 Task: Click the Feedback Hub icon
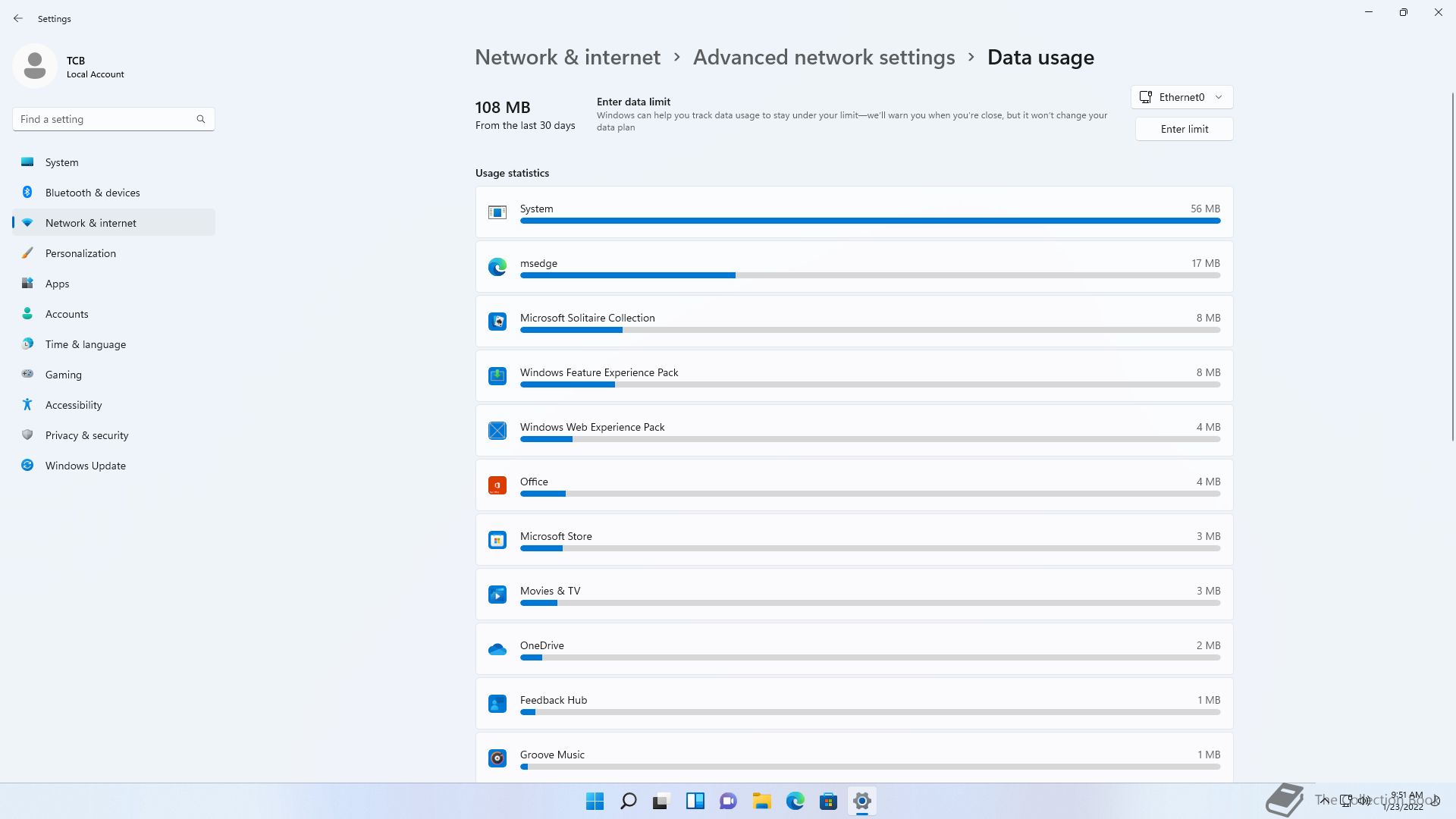click(497, 704)
